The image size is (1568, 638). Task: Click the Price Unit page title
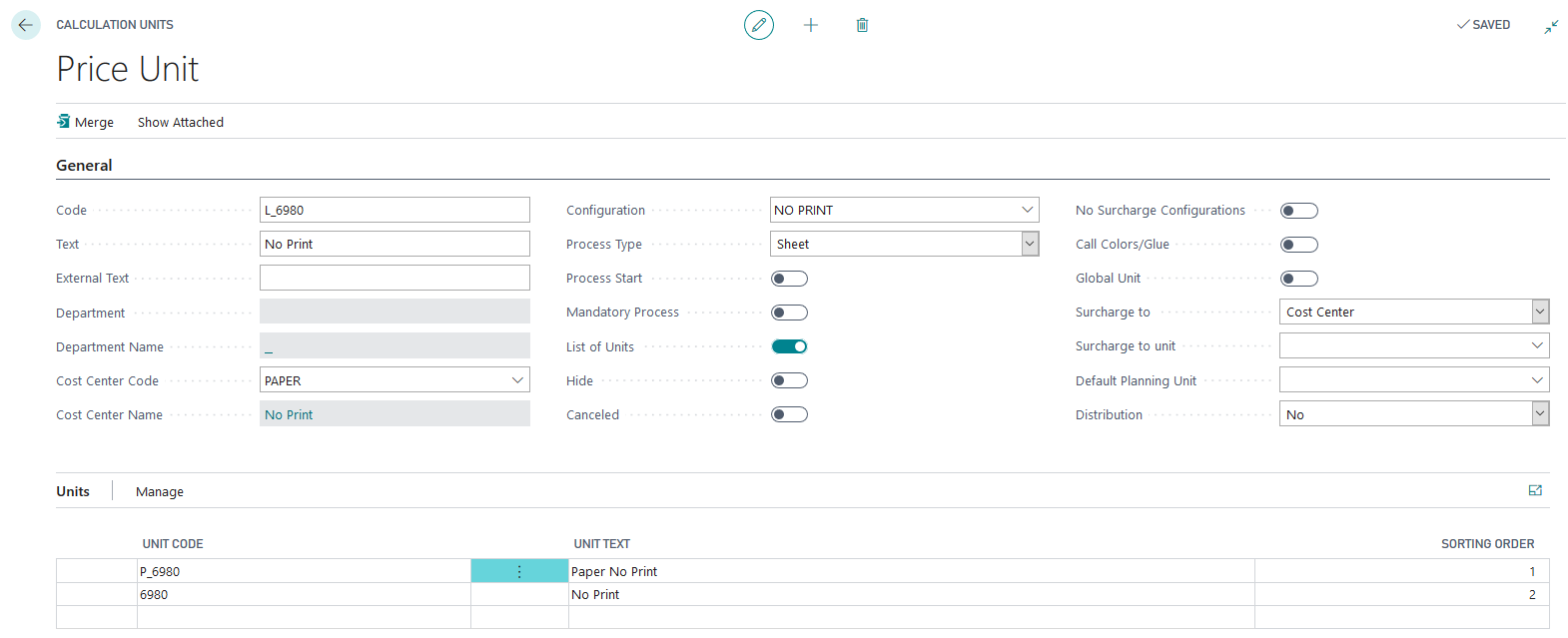128,69
